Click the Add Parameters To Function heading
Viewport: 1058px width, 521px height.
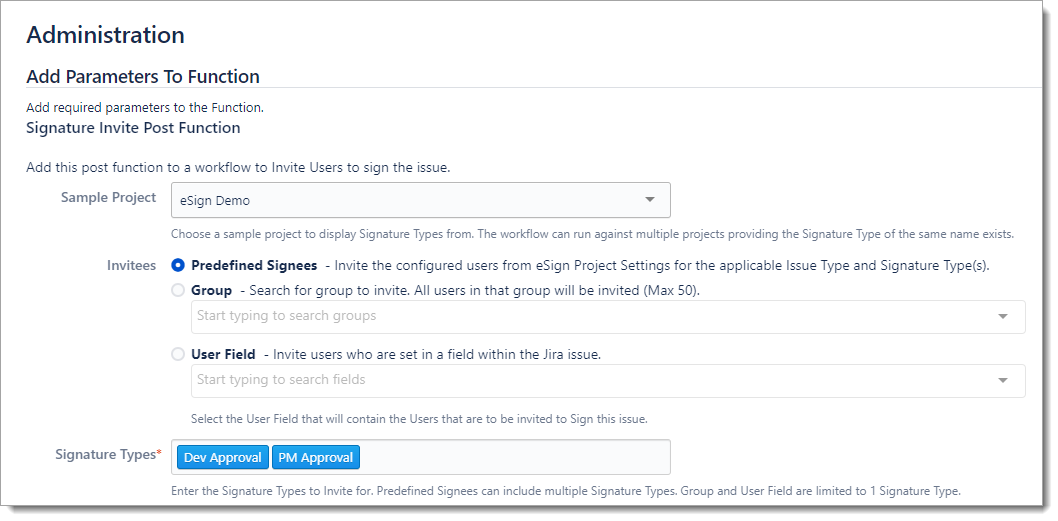[143, 77]
